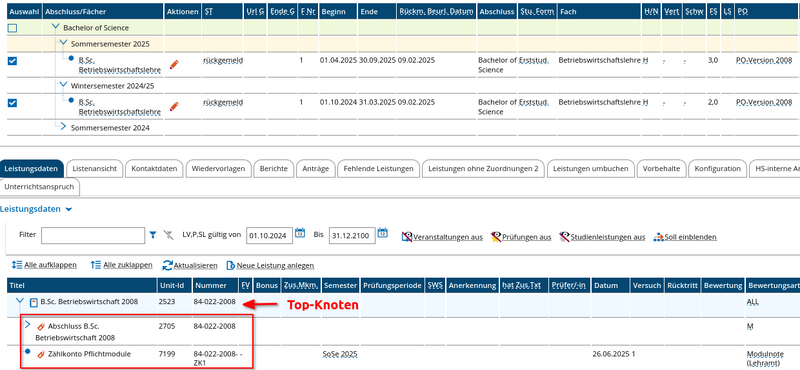Click Unit-Id 2705 cell
This screenshot has height=370, width=800.
click(166, 326)
